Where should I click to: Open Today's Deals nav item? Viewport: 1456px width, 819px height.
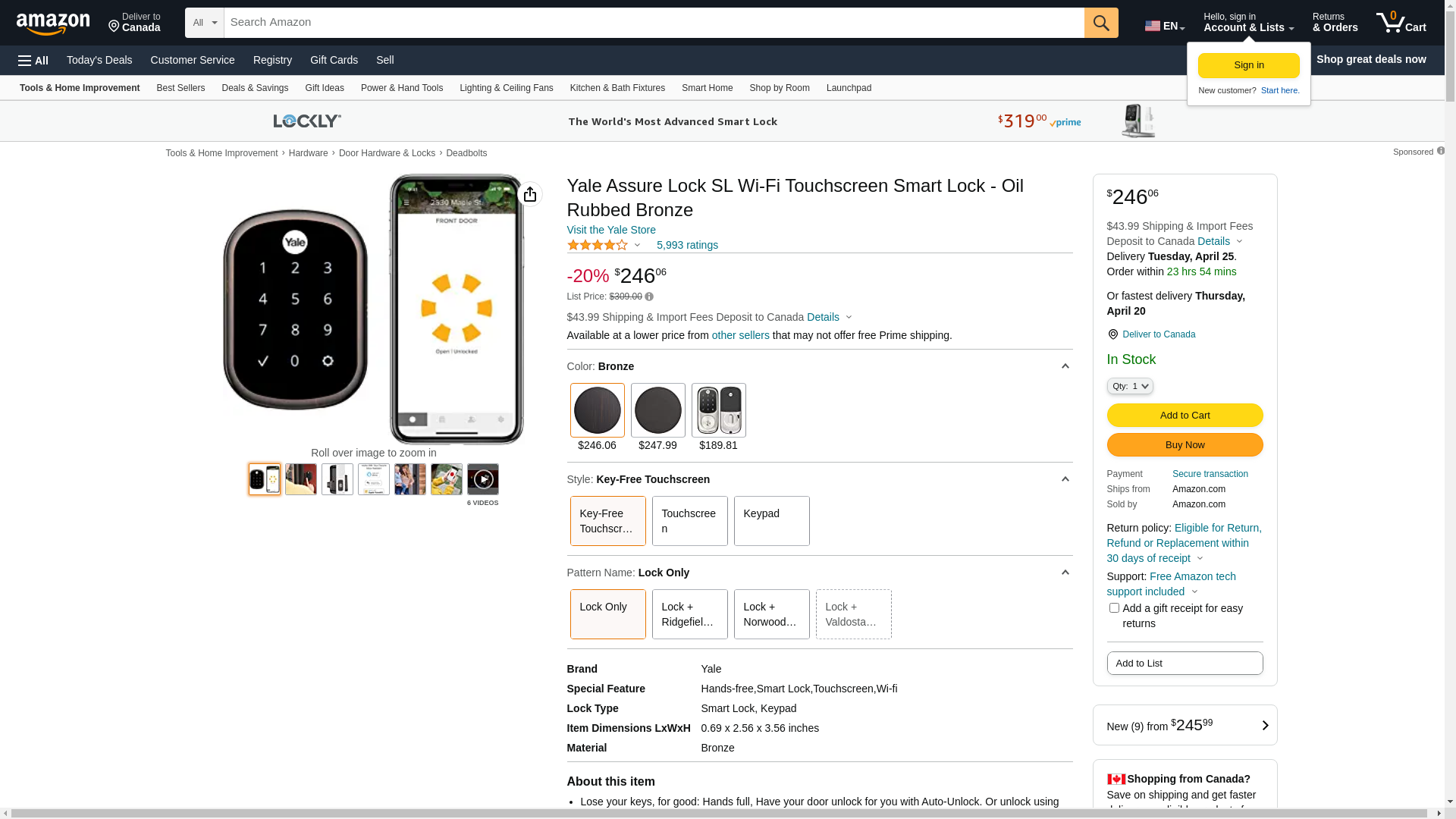click(99, 60)
